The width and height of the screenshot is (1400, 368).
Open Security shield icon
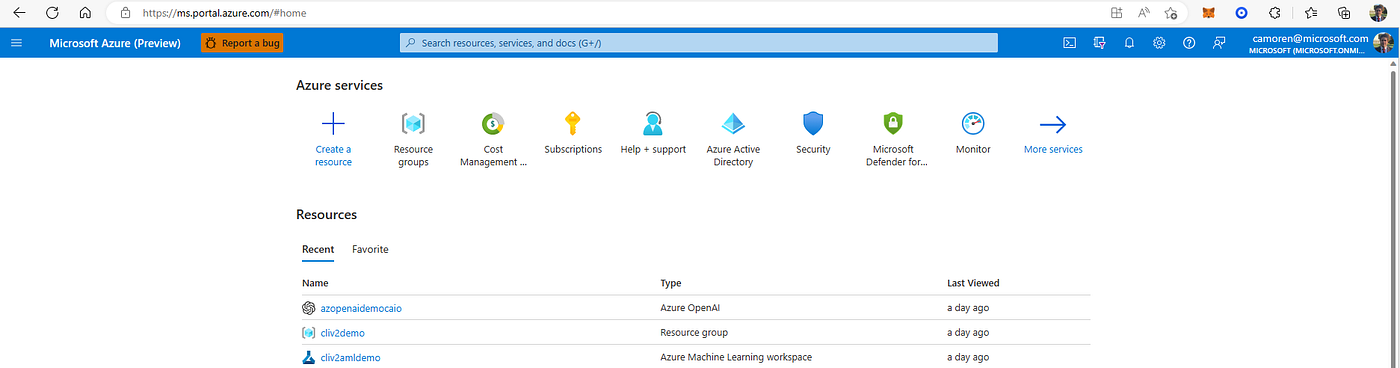pyautogui.click(x=813, y=124)
